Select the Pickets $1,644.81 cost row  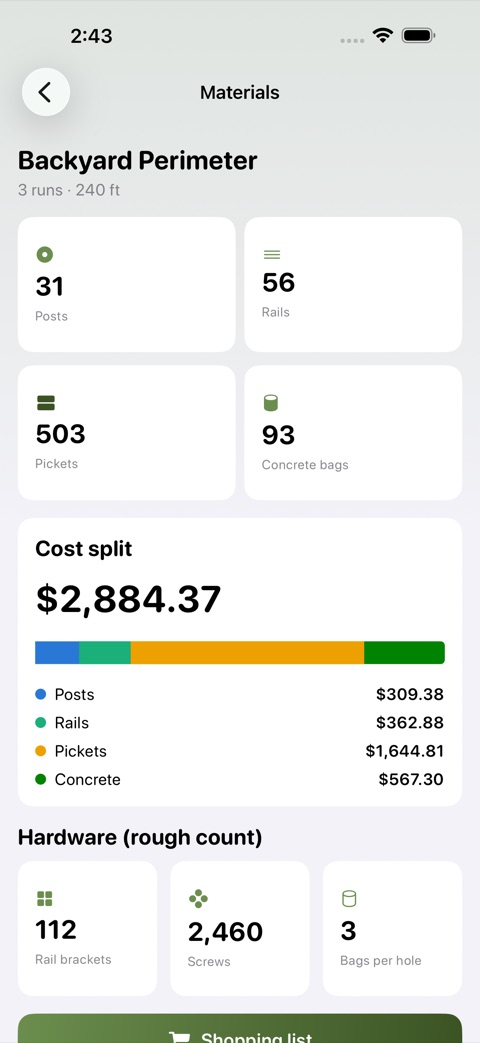tap(239, 751)
